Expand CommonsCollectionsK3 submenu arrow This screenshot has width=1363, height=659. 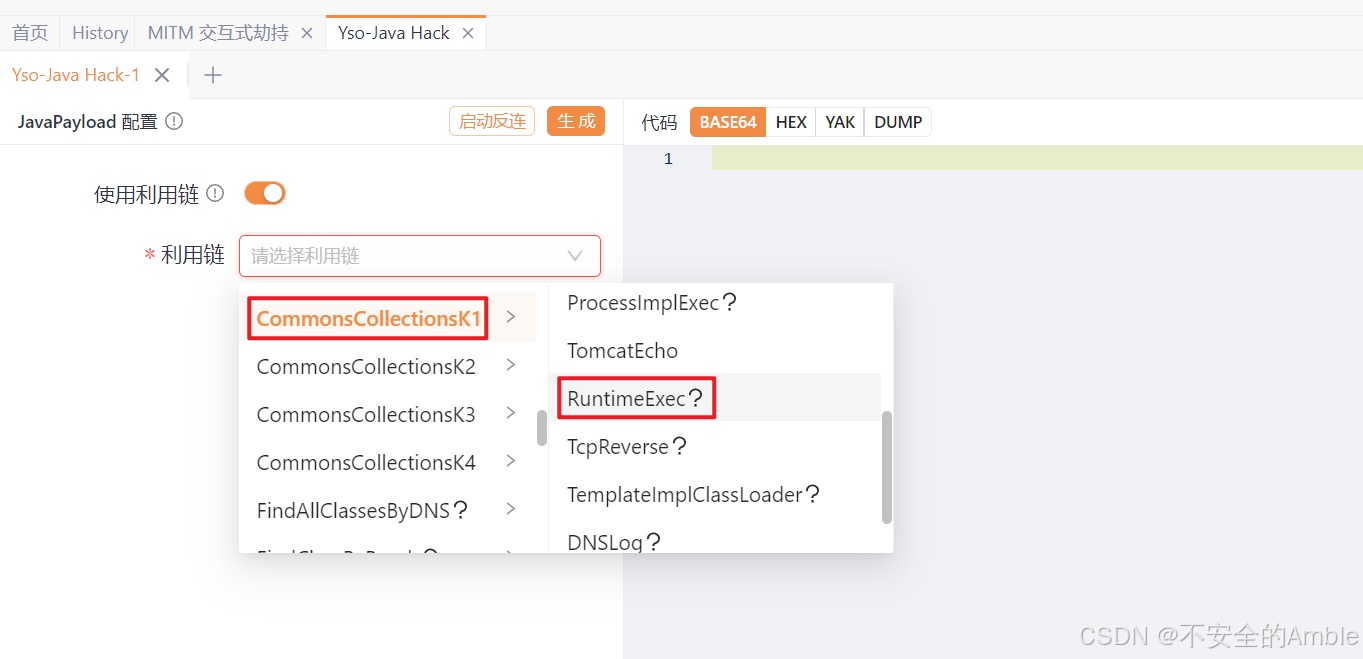click(511, 413)
